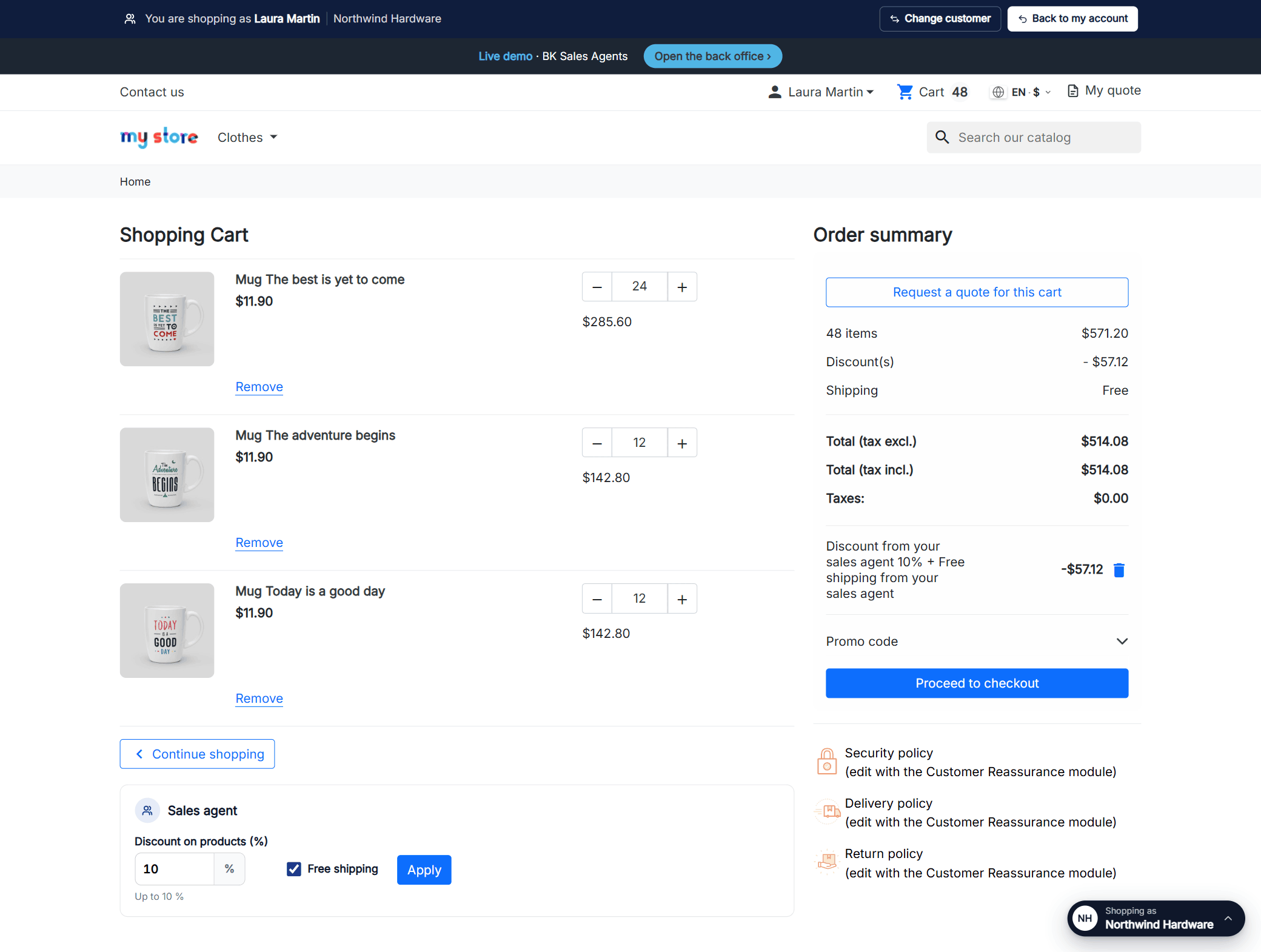Click the Contact us link
1261x952 pixels.
152,92
